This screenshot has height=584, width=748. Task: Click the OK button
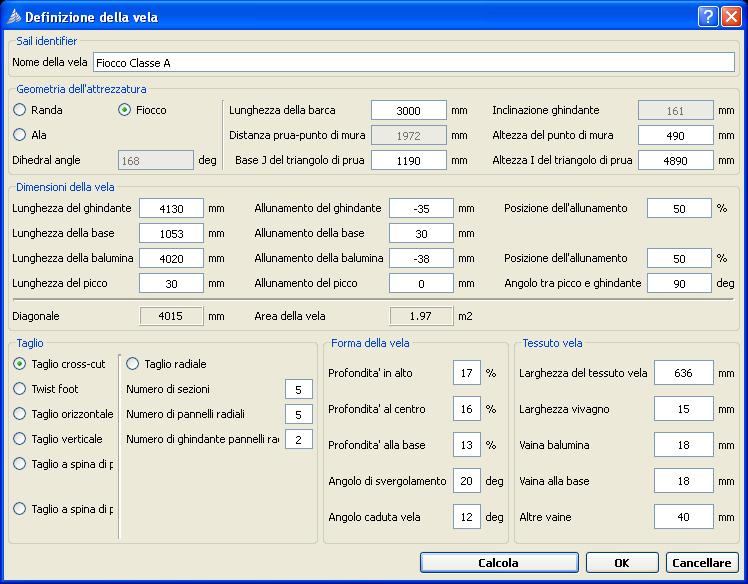[x=621, y=563]
